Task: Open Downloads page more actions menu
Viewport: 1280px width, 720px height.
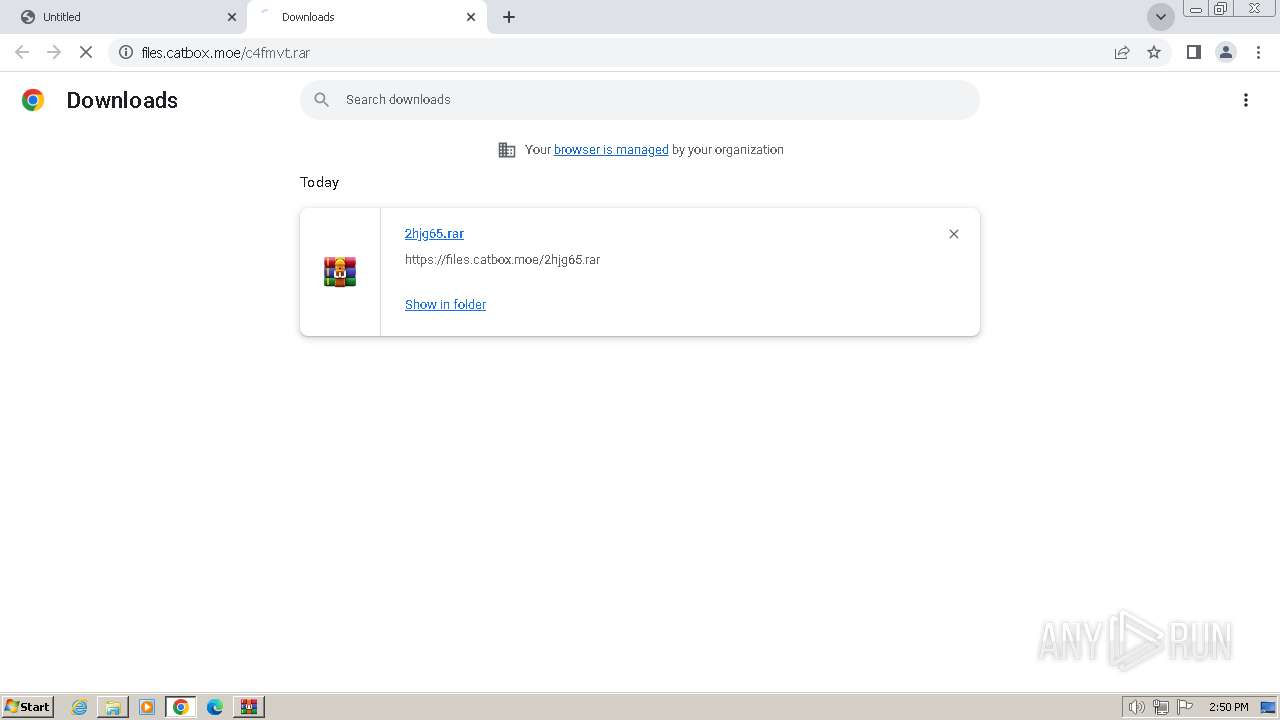Action: pos(1245,100)
